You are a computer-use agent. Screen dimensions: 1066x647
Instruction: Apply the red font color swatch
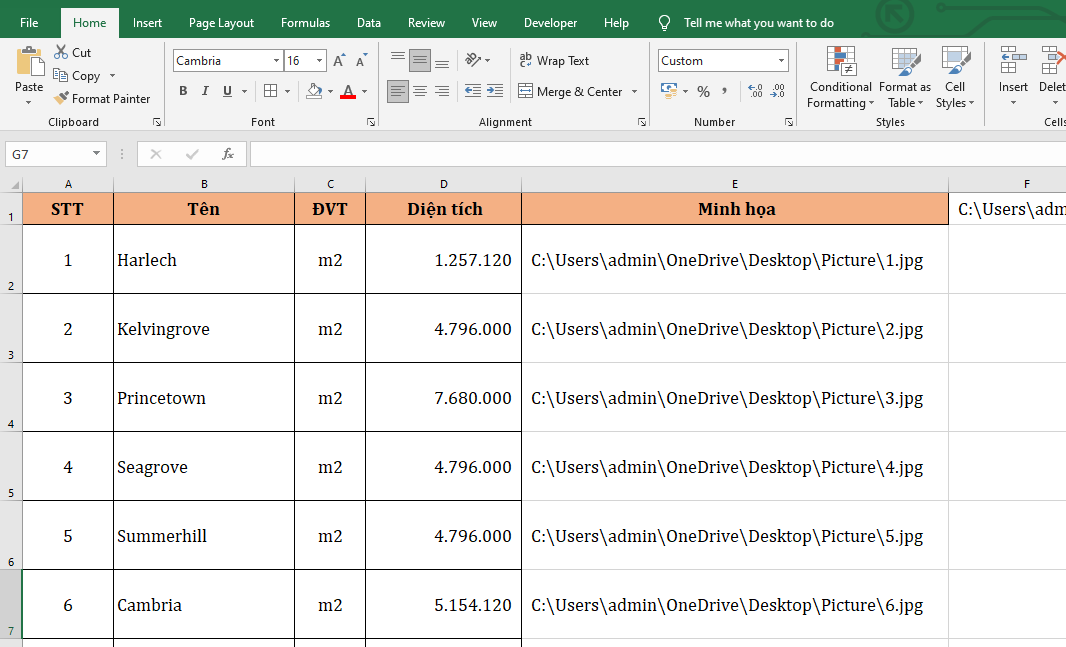tap(347, 92)
